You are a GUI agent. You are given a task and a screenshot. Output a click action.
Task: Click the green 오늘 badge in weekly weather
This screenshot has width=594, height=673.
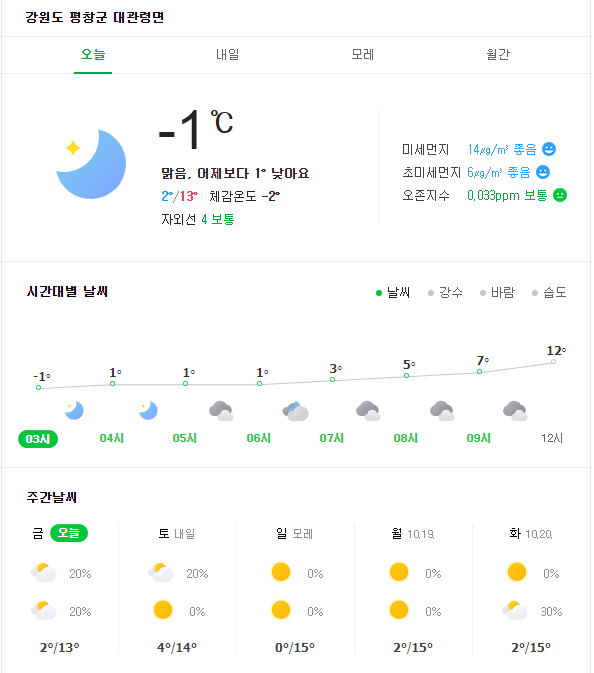click(69, 533)
